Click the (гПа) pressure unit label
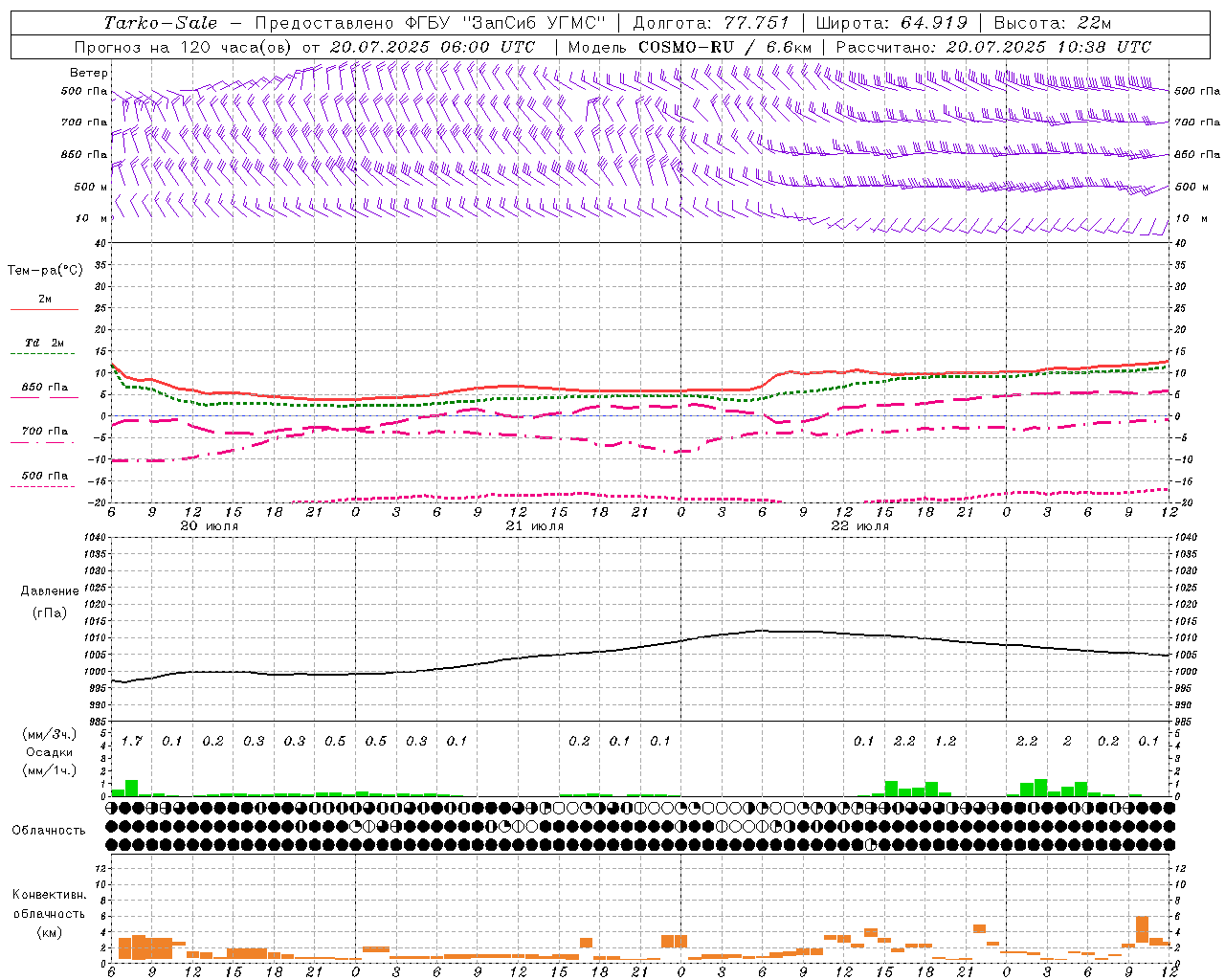 [x=50, y=612]
